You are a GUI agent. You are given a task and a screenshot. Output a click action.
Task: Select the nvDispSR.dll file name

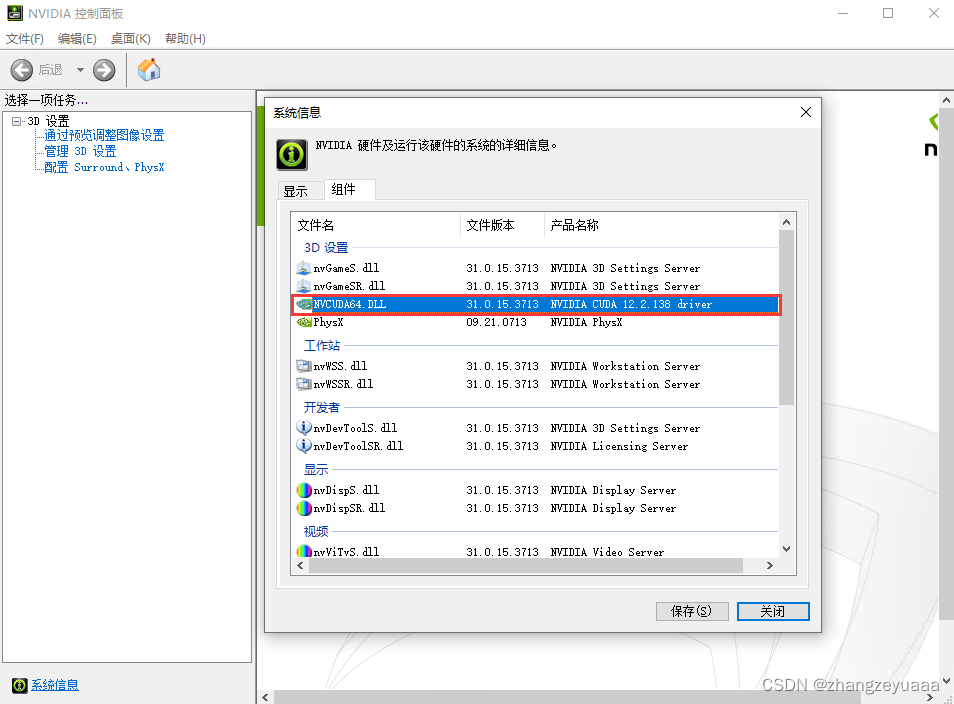point(349,508)
